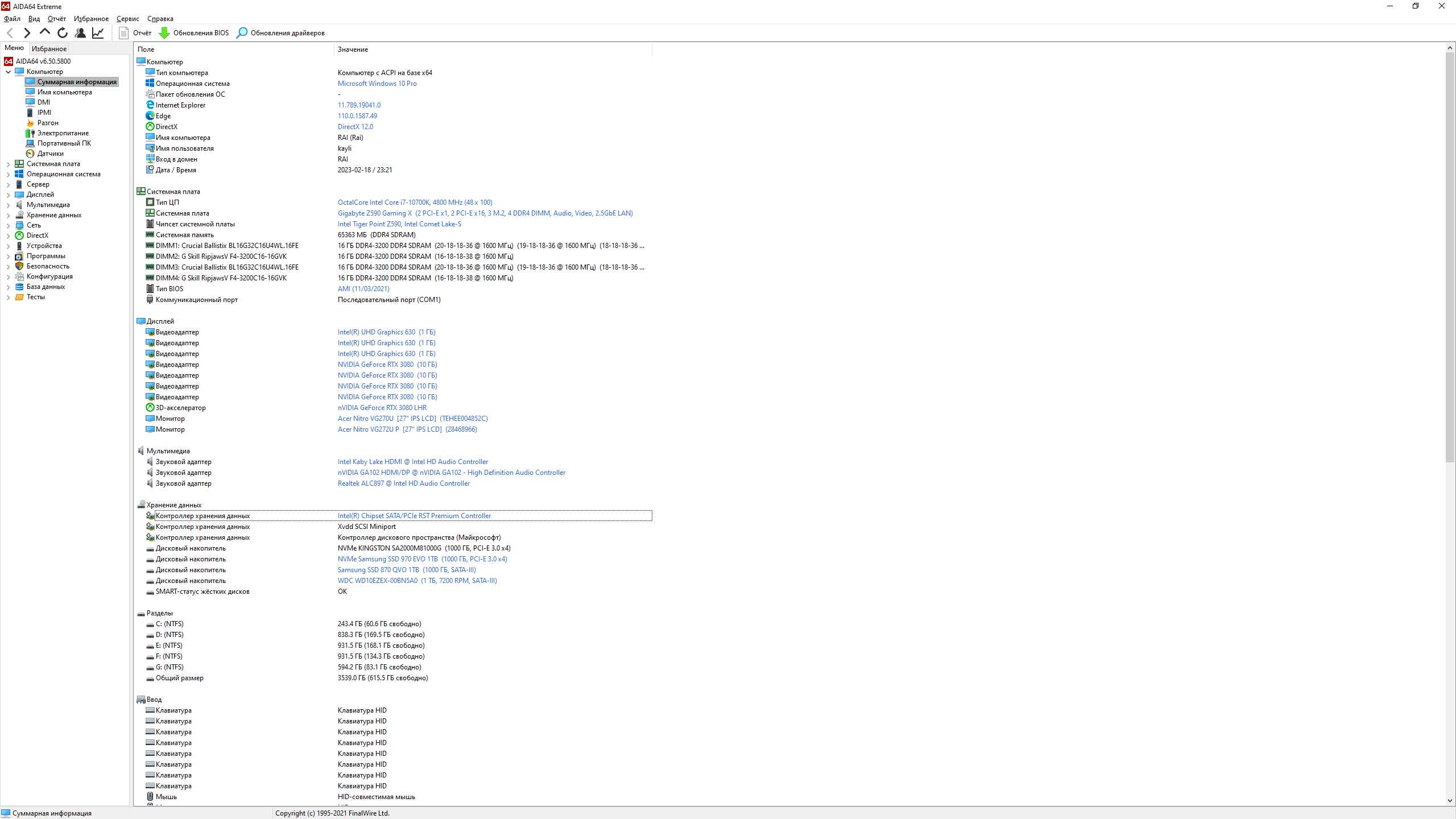This screenshot has height=819, width=1456.
Task: Open the Отчёт menu in menu bar
Action: click(57, 19)
